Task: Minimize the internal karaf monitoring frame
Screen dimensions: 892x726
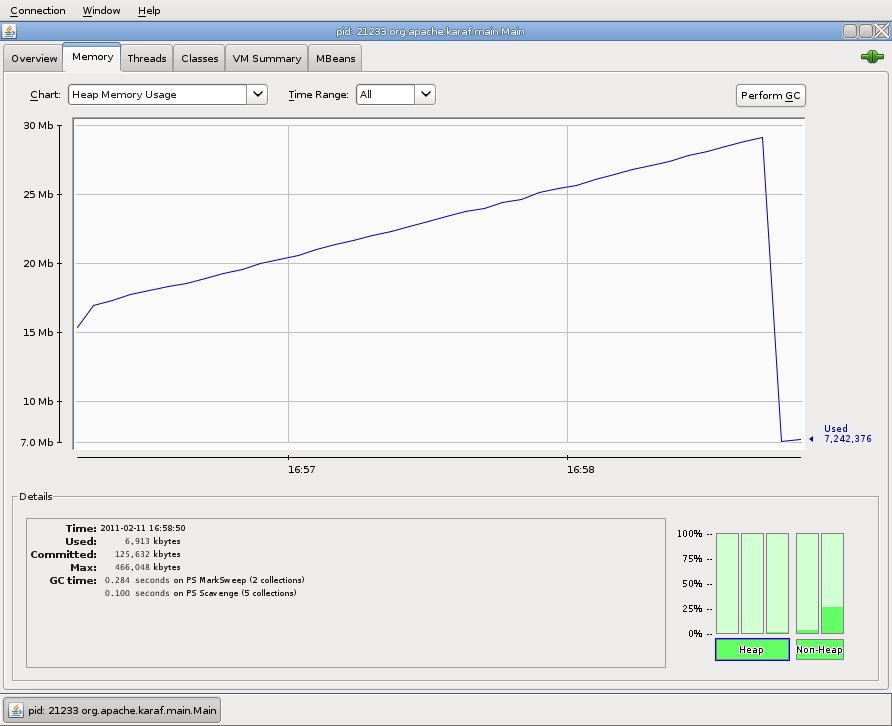Action: tap(849, 32)
